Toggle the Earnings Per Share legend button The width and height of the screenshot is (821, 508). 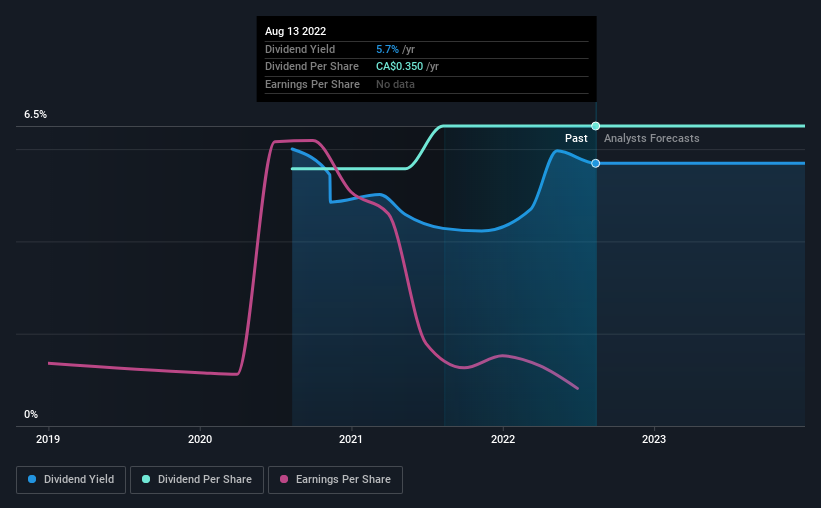click(335, 480)
